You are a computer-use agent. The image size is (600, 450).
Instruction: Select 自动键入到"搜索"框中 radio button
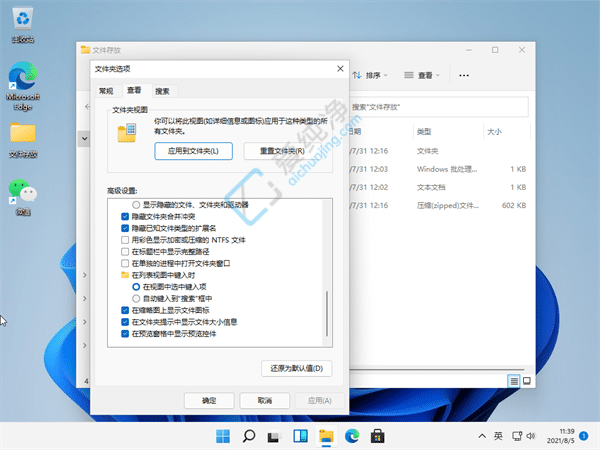click(x=136, y=298)
